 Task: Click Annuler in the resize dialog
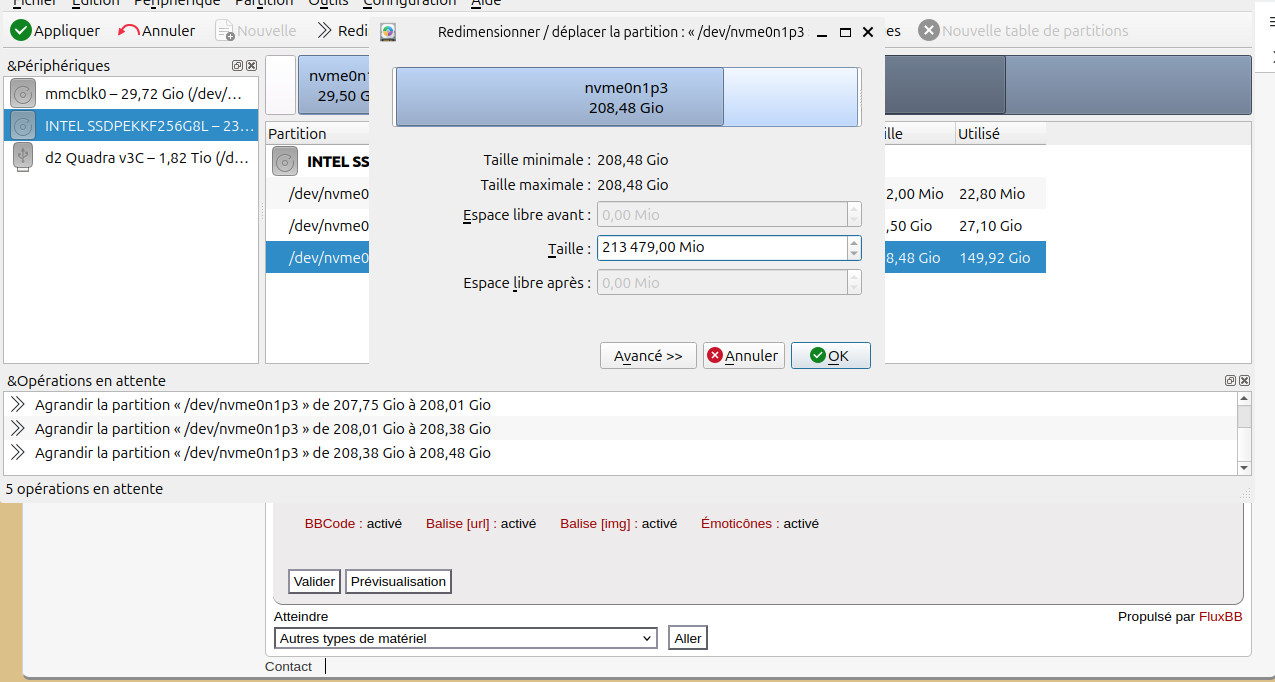coord(744,356)
